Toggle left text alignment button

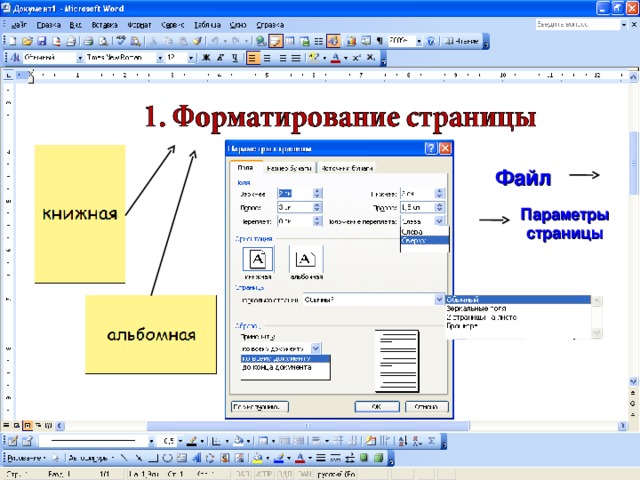[252, 59]
